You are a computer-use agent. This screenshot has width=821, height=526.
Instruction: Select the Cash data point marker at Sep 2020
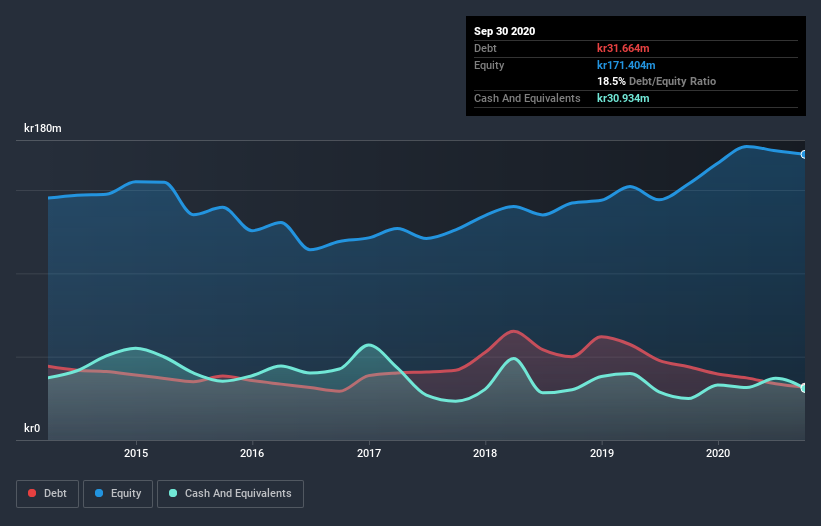tap(804, 388)
